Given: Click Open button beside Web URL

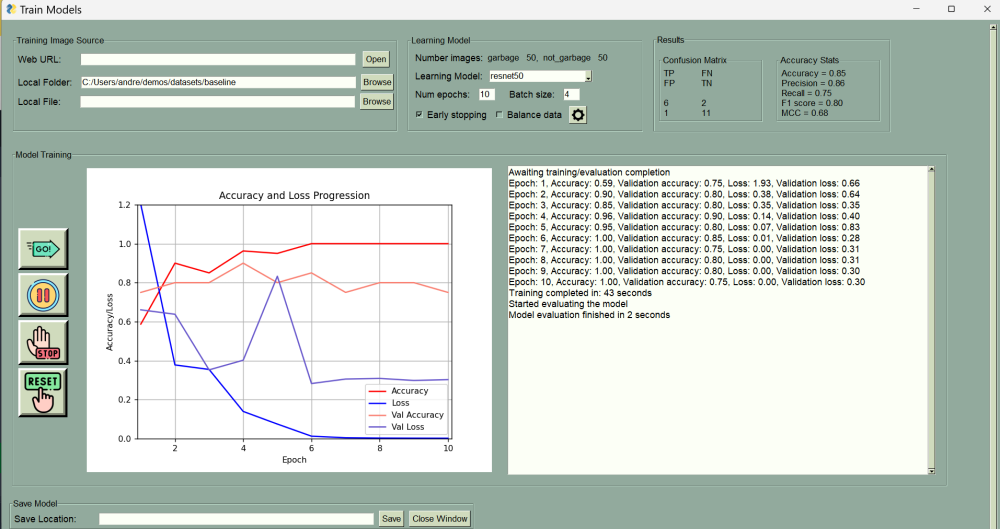Looking at the screenshot, I should [375, 59].
